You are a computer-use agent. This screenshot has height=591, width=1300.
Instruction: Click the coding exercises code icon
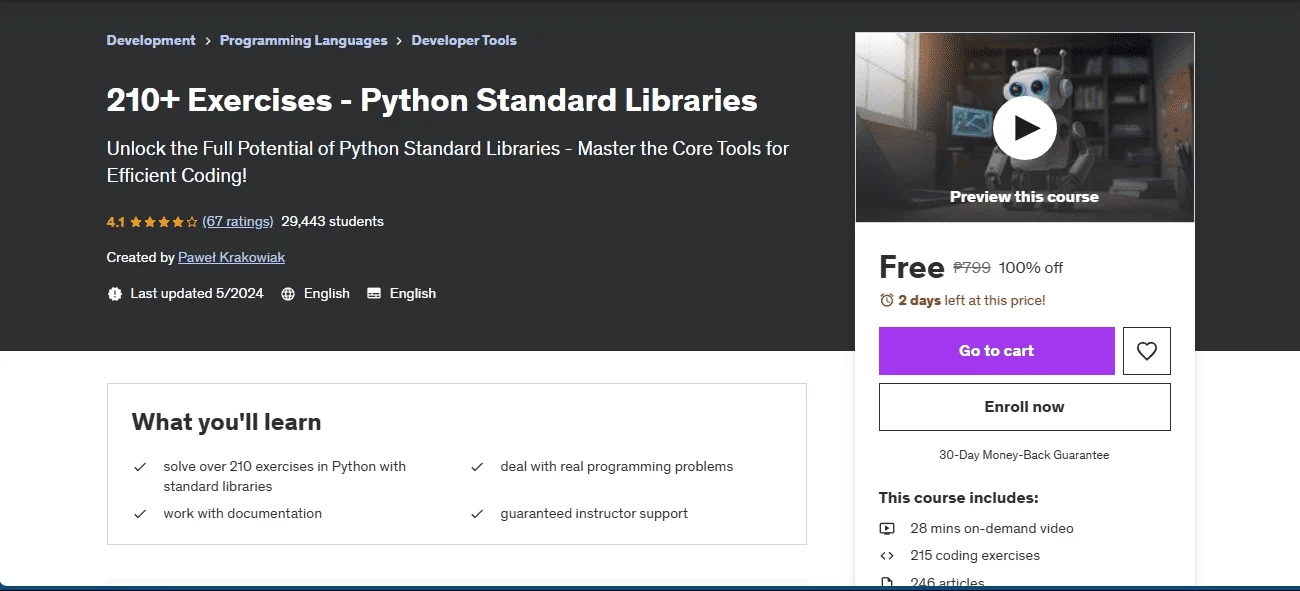pyautogui.click(x=887, y=556)
